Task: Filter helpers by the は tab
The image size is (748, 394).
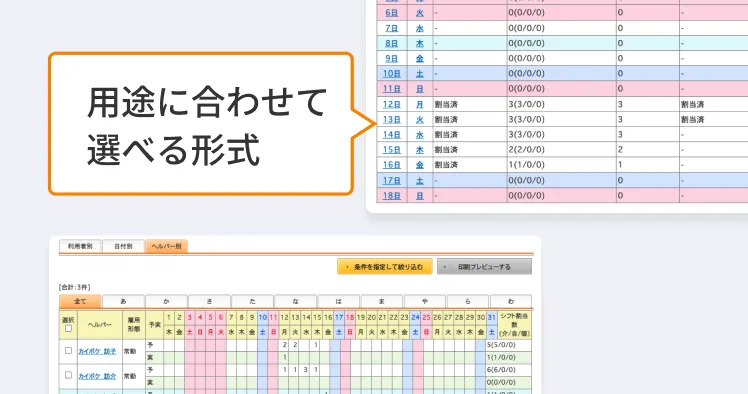Action: (x=339, y=301)
